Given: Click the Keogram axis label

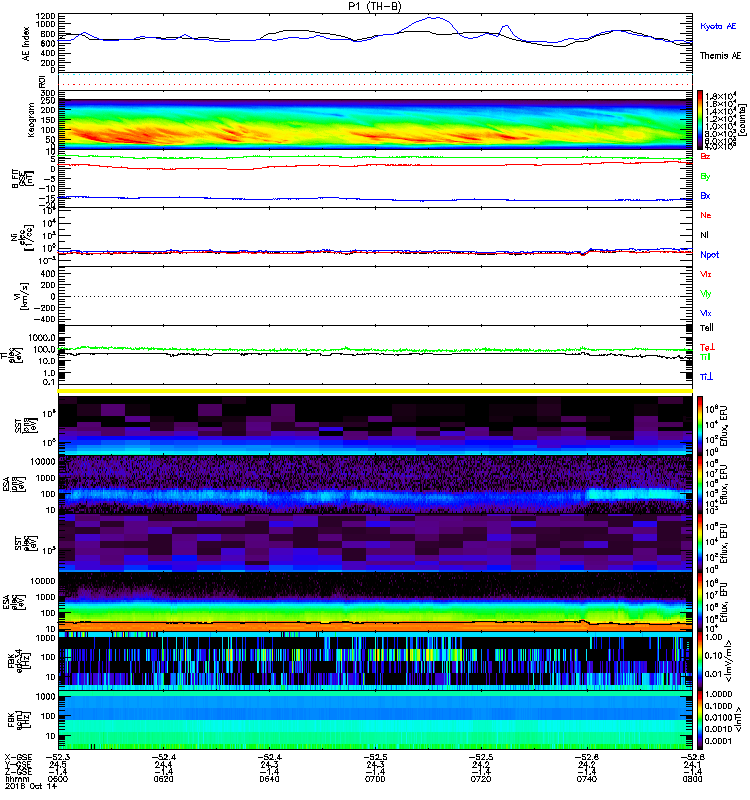Looking at the screenshot, I should tap(31, 119).
